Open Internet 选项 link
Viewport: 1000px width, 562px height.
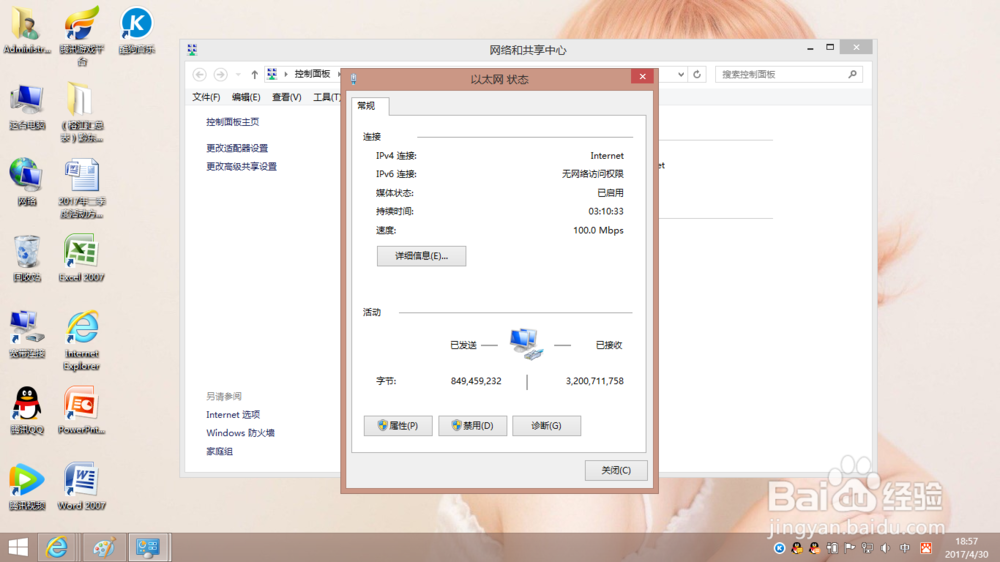233,415
